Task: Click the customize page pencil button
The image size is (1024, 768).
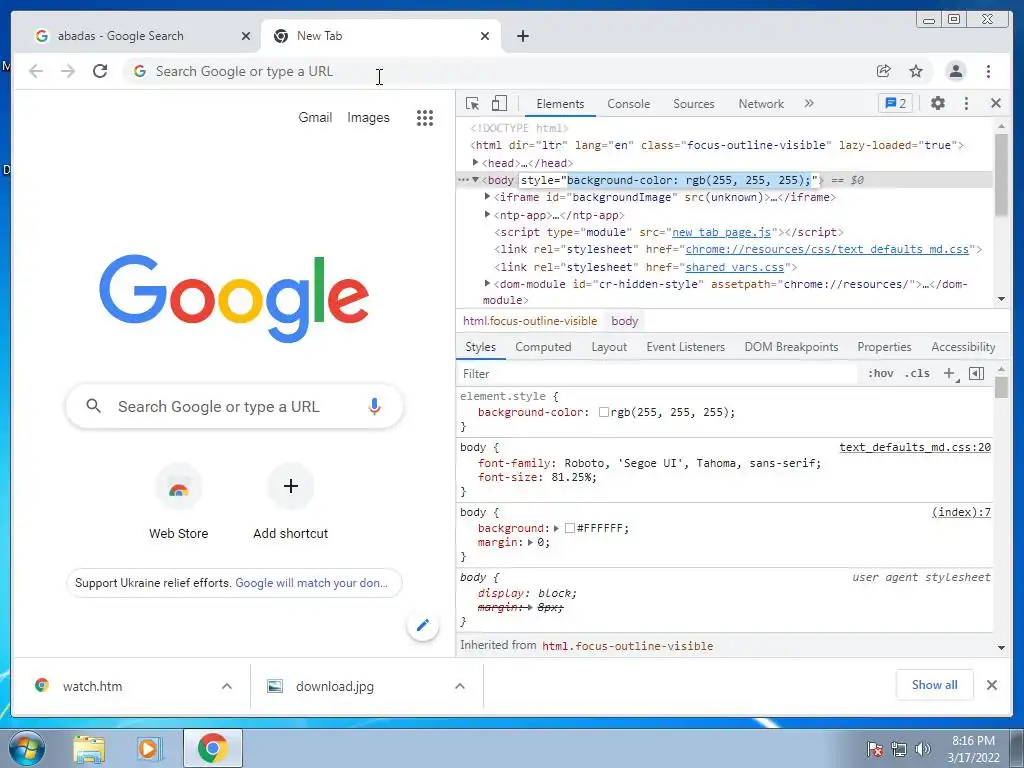Action: [x=423, y=626]
